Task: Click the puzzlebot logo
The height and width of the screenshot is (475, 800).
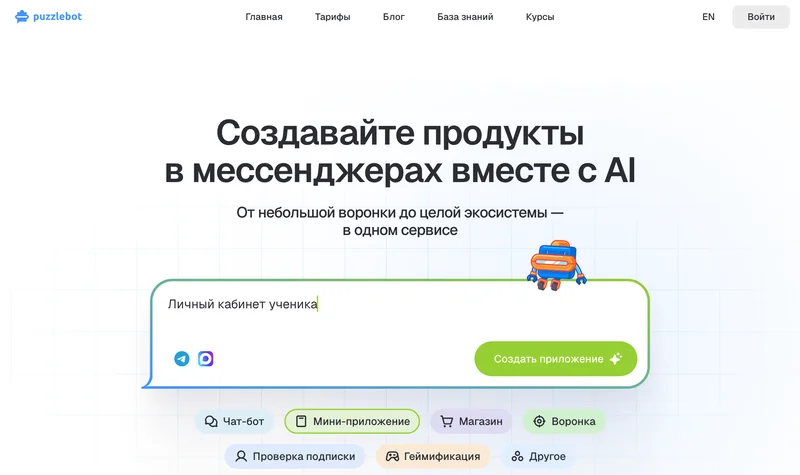Action: click(x=48, y=16)
